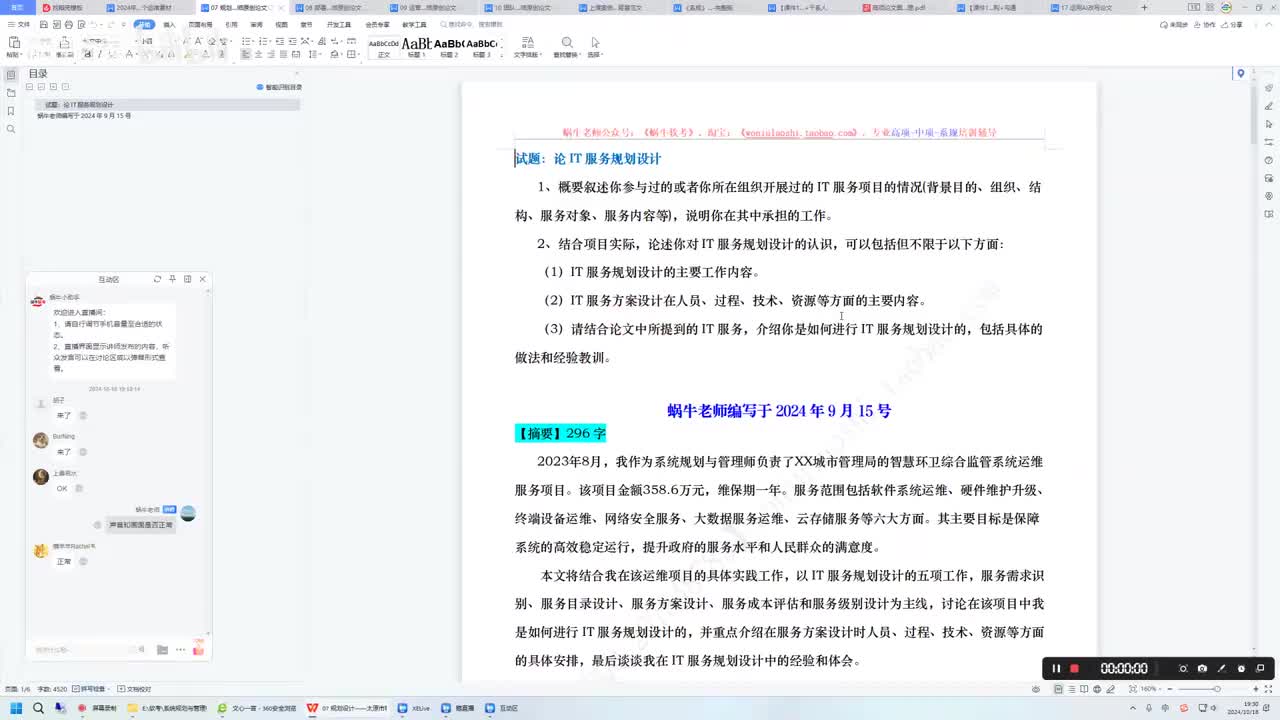Click the search sidebar icon
The width and height of the screenshot is (1280, 720).
(11, 129)
